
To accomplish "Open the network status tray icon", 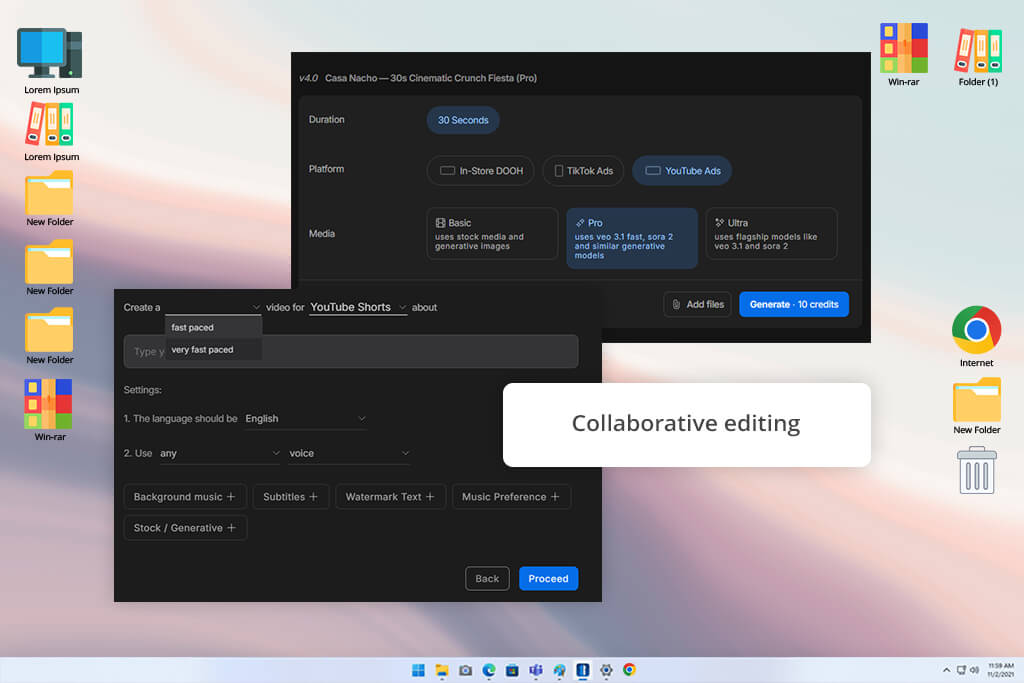I will click(x=961, y=670).
